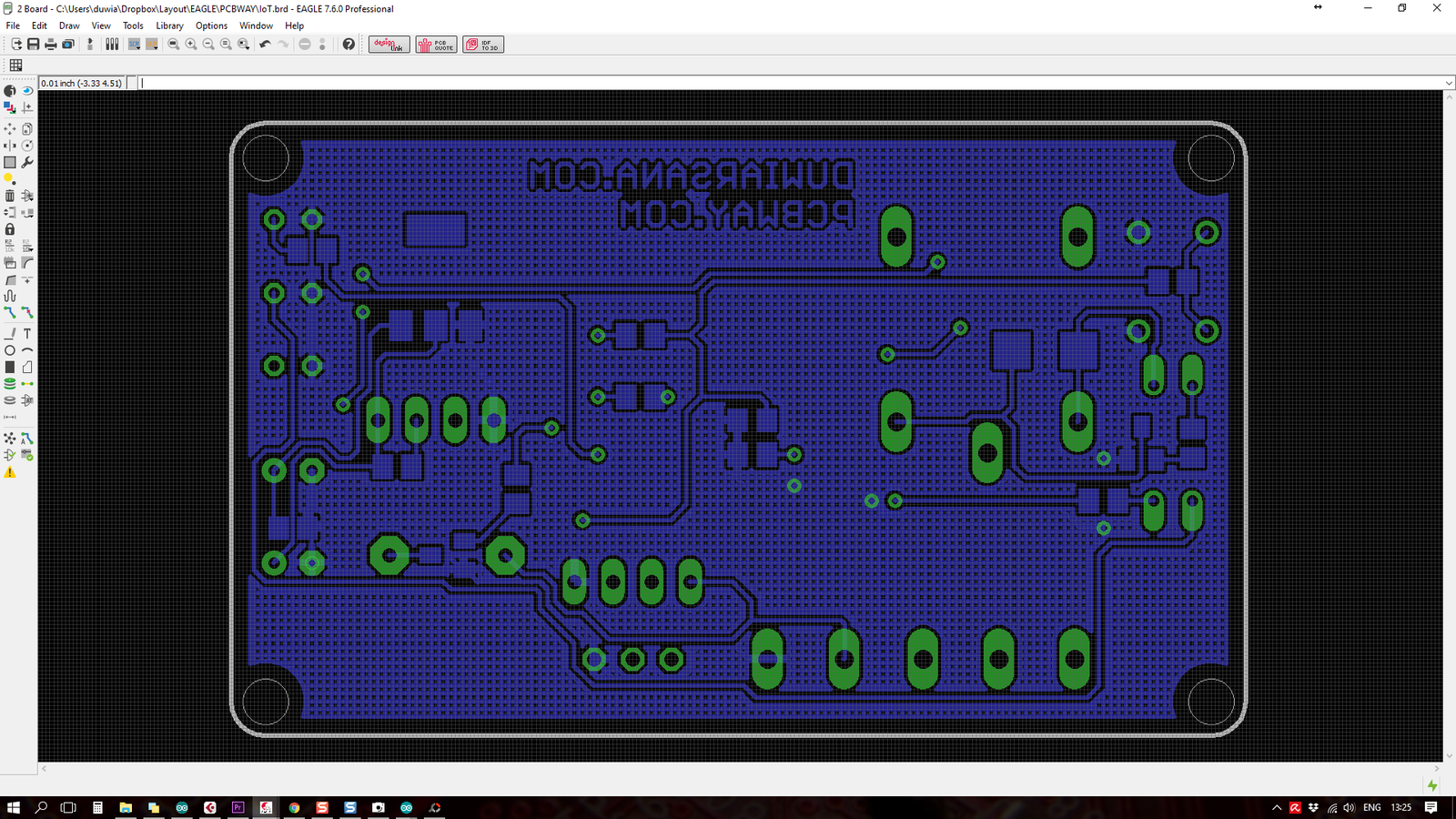Screen dimensions: 1456x819
Task: Open the File menu
Action: point(13,25)
